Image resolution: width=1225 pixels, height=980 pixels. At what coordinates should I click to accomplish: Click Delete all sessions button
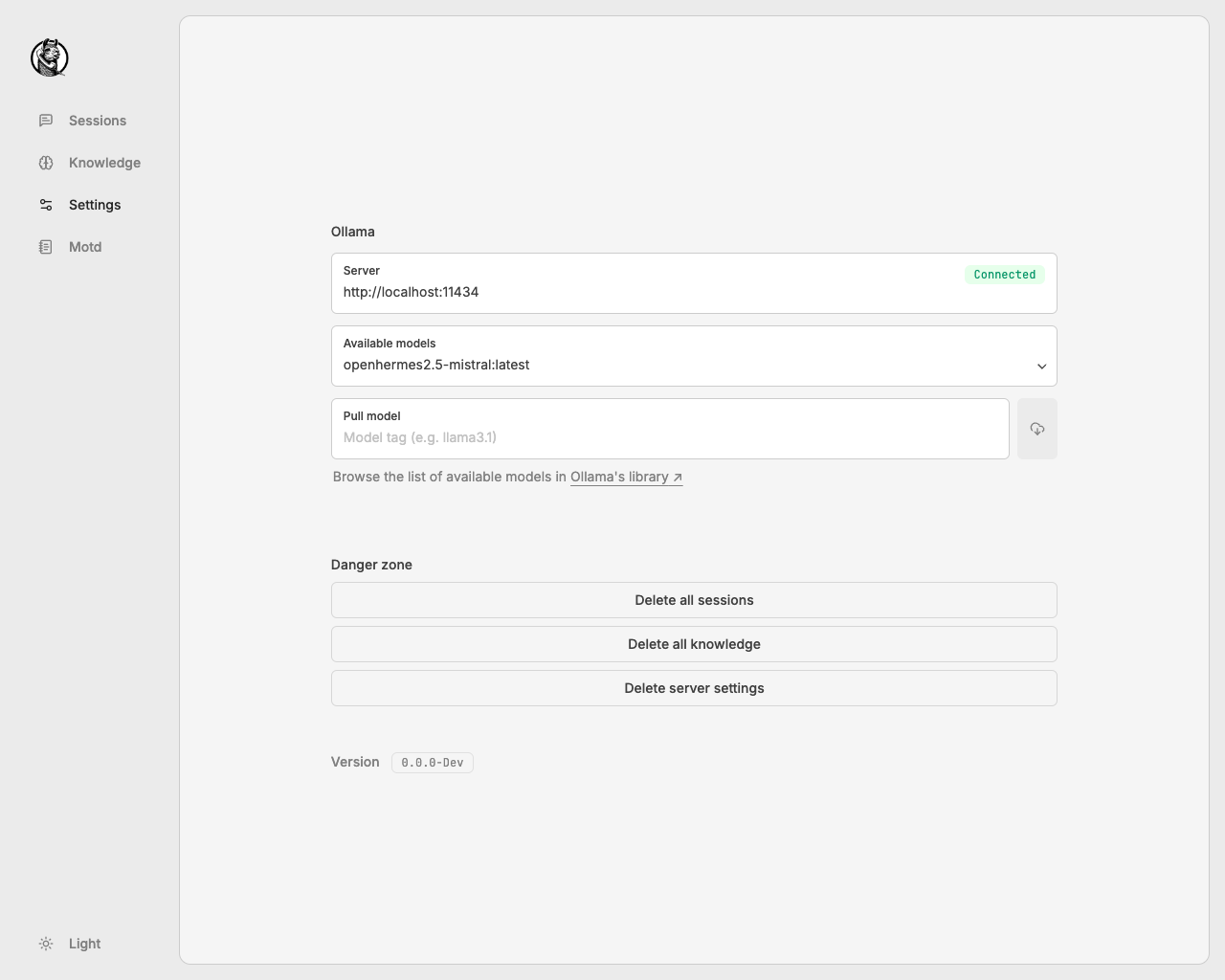pos(694,600)
